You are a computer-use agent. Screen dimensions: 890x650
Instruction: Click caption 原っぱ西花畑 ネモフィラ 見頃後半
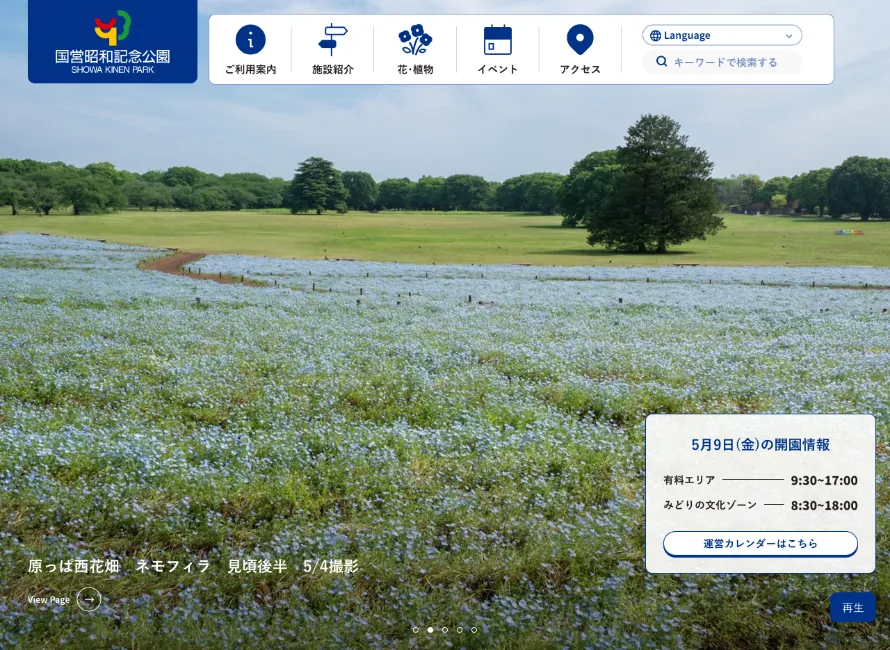point(157,566)
